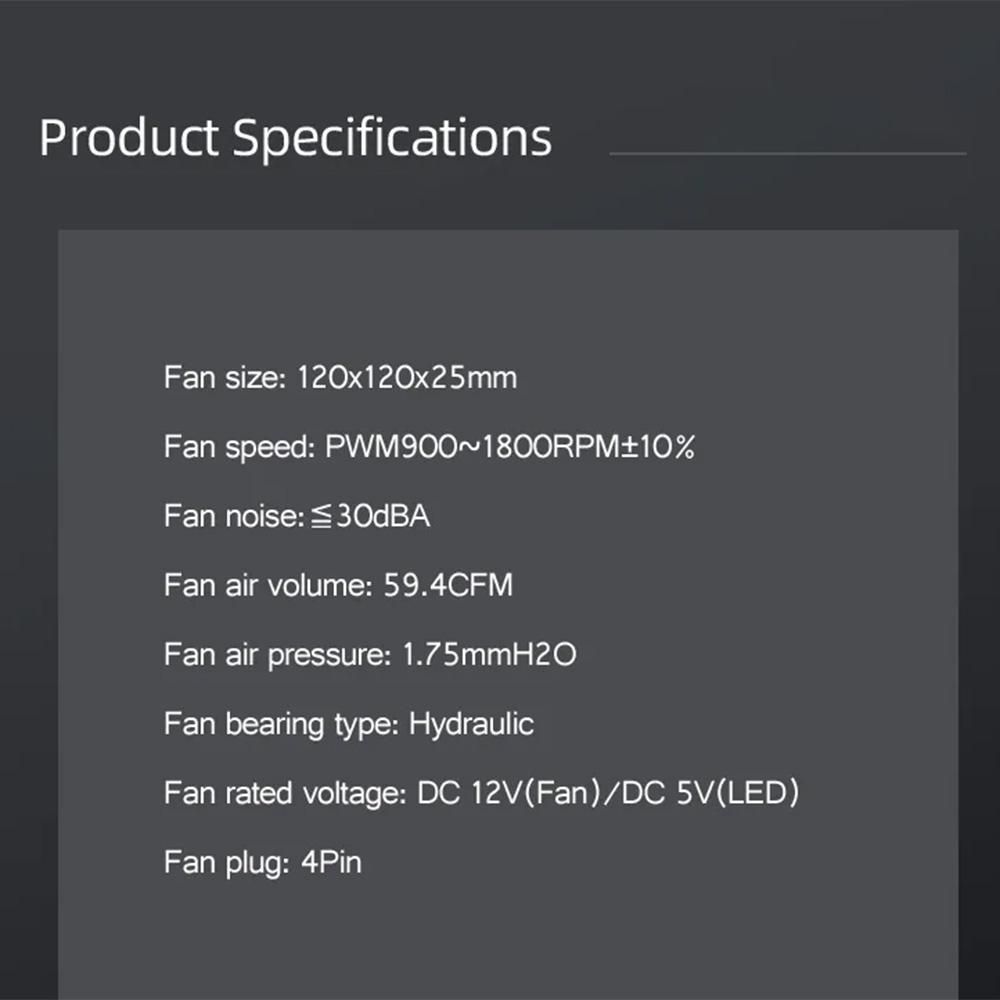Click the "Fan air pressure:" label

tap(275, 655)
